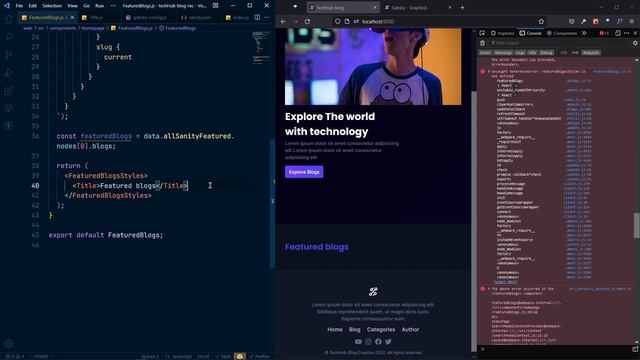The width and height of the screenshot is (640, 360).
Task: Click the console Filter Output field
Action: coord(559,43)
